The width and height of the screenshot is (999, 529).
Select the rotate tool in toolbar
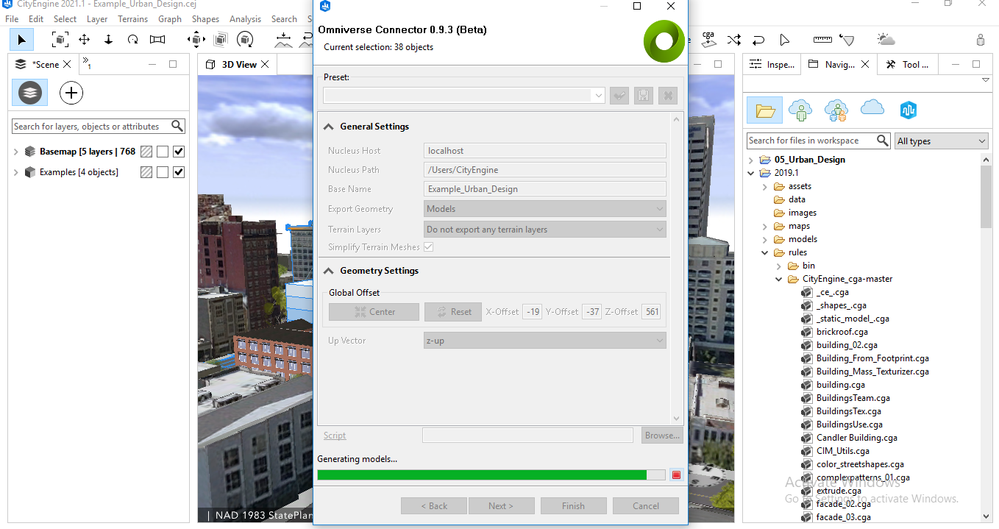[133, 40]
